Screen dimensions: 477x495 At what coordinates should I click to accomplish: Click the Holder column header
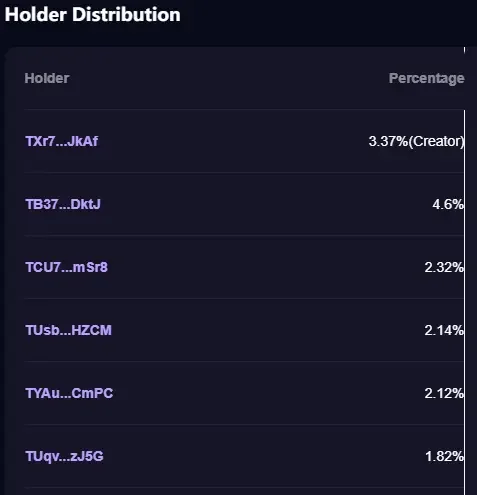coord(47,78)
